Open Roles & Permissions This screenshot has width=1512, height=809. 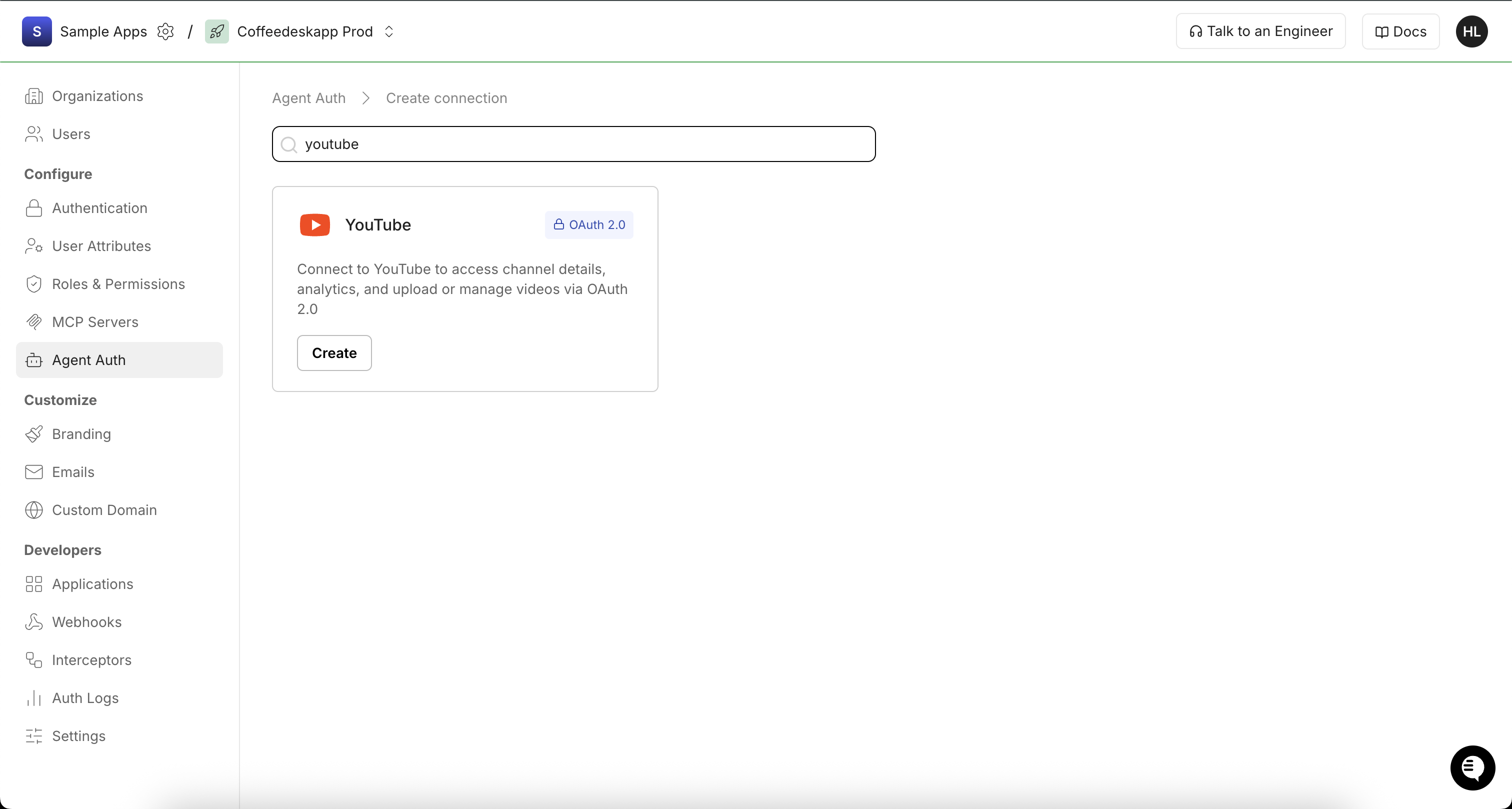point(118,283)
